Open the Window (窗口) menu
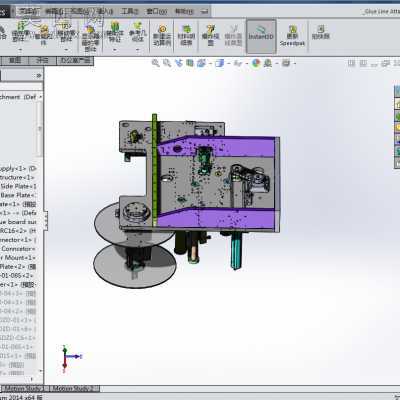 157,12
